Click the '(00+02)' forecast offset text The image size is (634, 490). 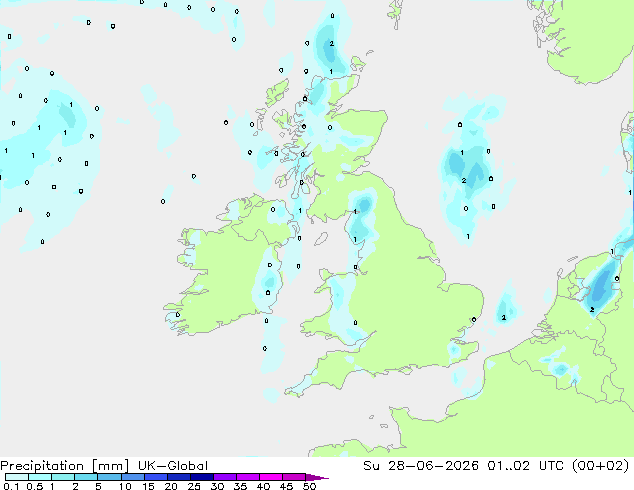tap(600, 466)
